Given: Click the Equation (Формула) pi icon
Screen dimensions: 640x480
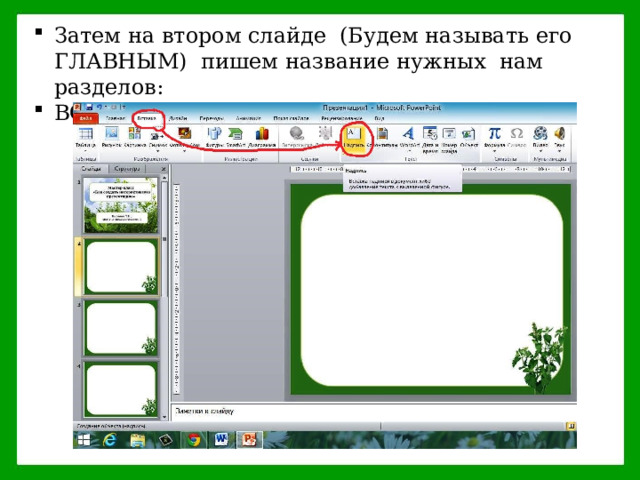Looking at the screenshot, I should [x=494, y=133].
